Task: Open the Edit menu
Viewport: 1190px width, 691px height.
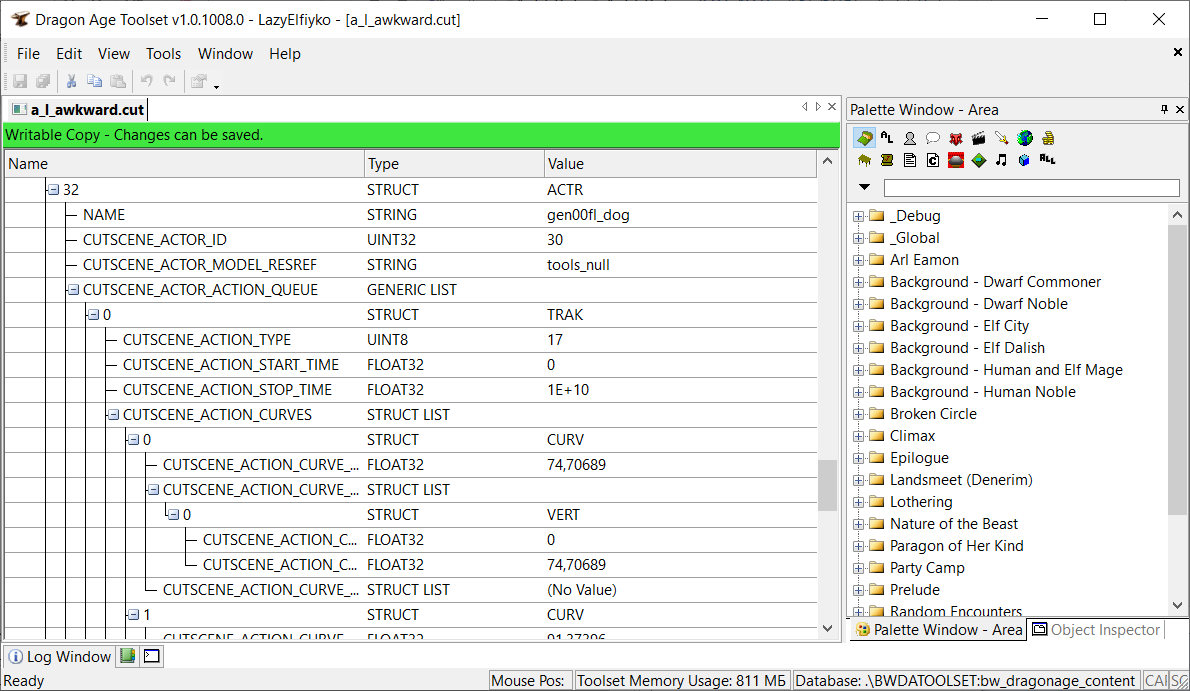Action: point(68,54)
